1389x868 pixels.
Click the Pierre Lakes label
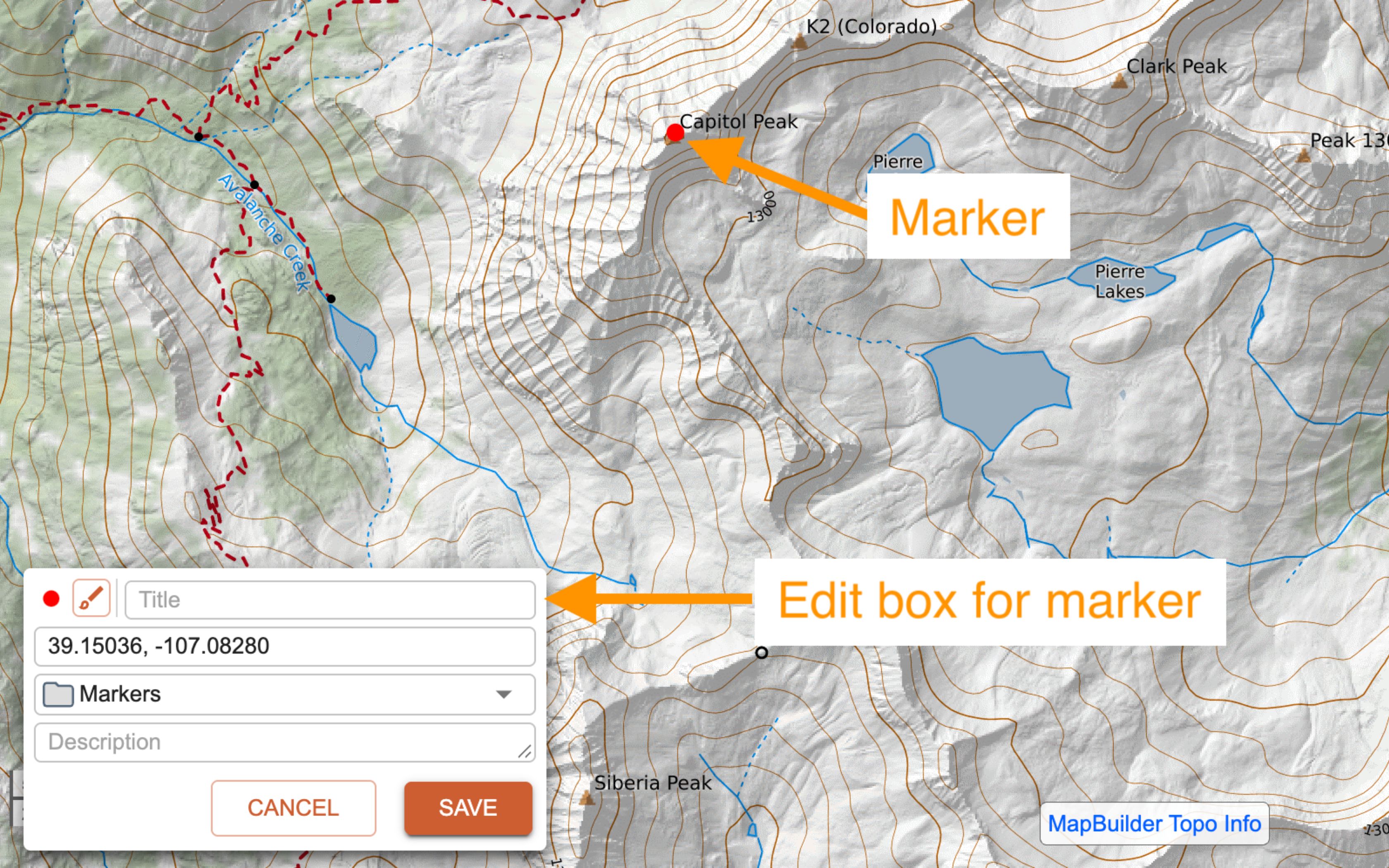(x=1119, y=281)
